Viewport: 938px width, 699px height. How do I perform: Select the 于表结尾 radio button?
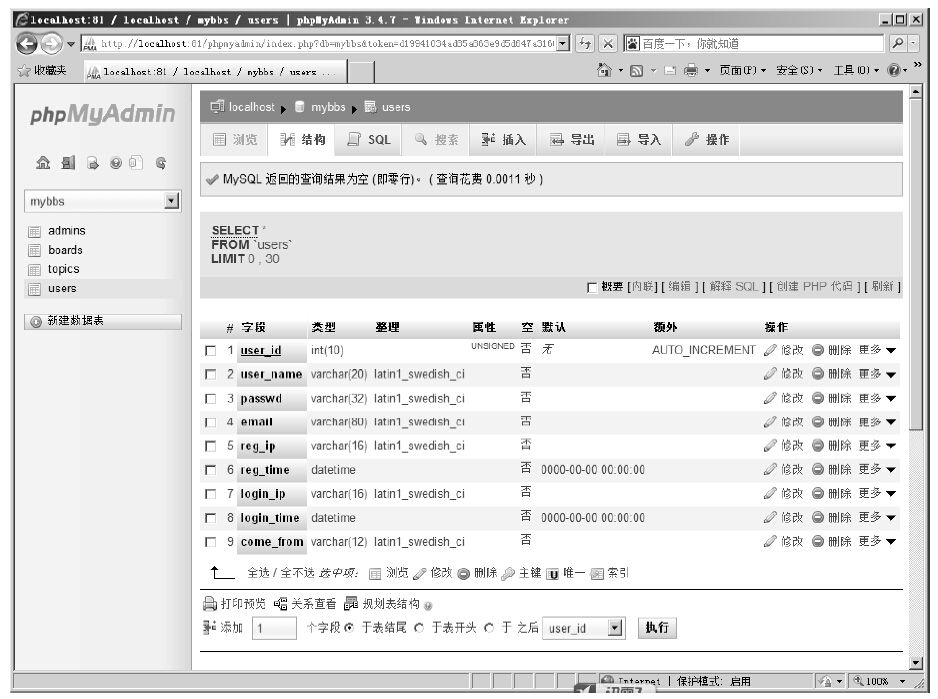click(349, 628)
